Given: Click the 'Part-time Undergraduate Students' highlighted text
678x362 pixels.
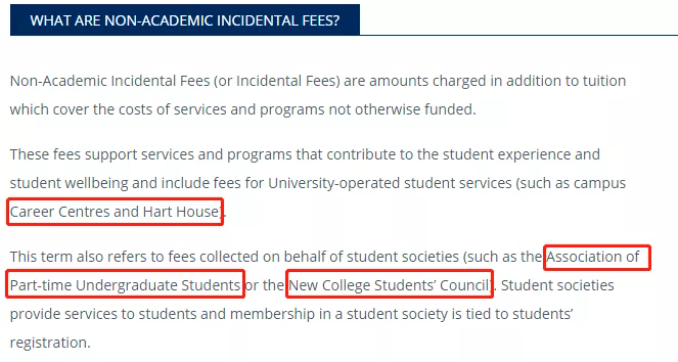Looking at the screenshot, I should coord(125,285).
